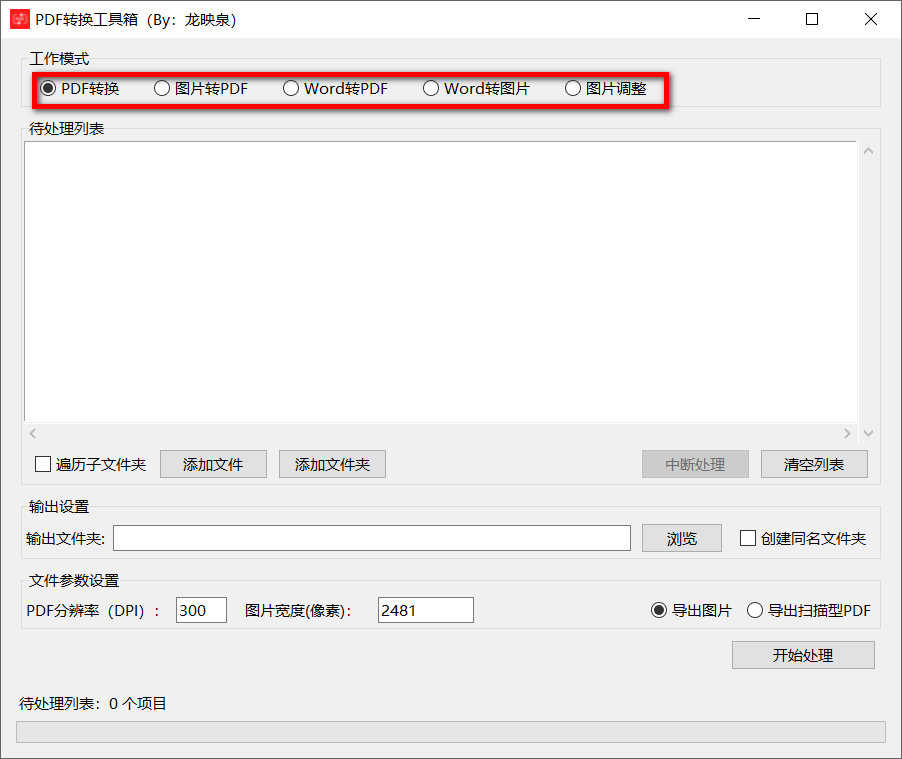Click the disabled 中断处理 button
This screenshot has height=759, width=902.
pyautogui.click(x=695, y=463)
